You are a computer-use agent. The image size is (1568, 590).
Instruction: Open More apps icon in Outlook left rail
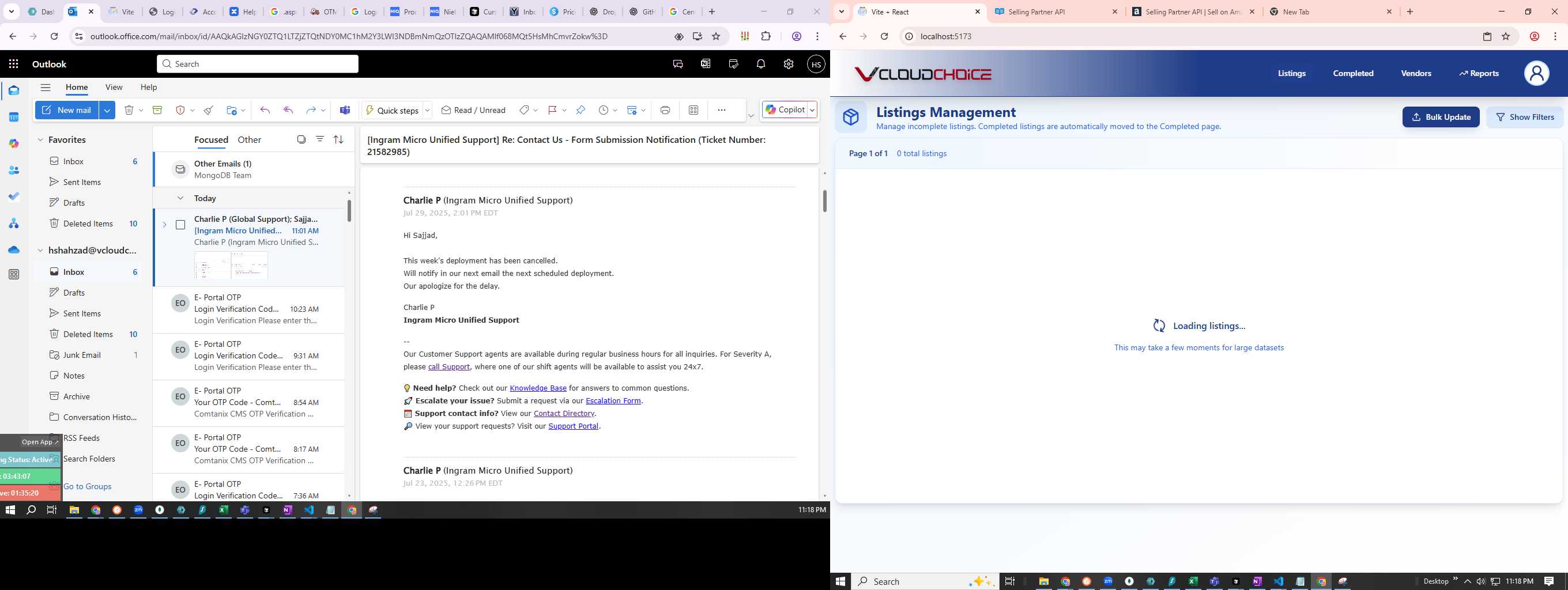(13, 274)
